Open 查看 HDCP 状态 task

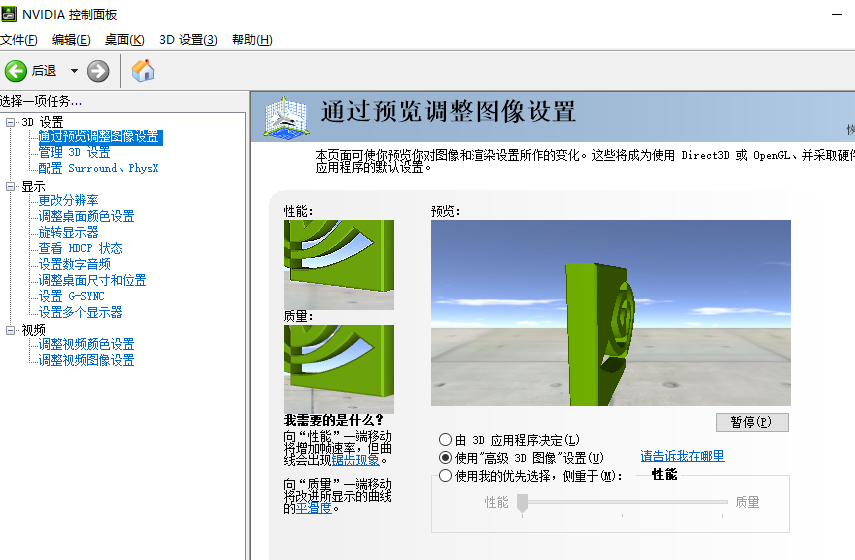[x=80, y=248]
